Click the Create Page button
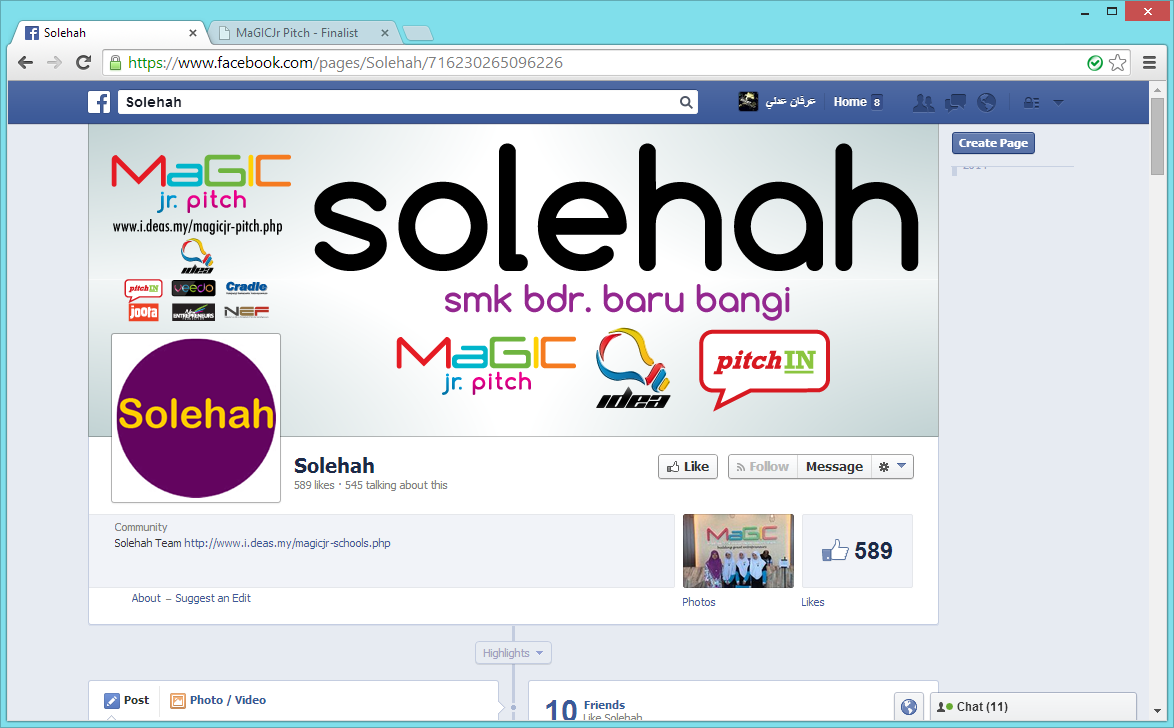Viewport: 1174px width, 728px height. [993, 143]
